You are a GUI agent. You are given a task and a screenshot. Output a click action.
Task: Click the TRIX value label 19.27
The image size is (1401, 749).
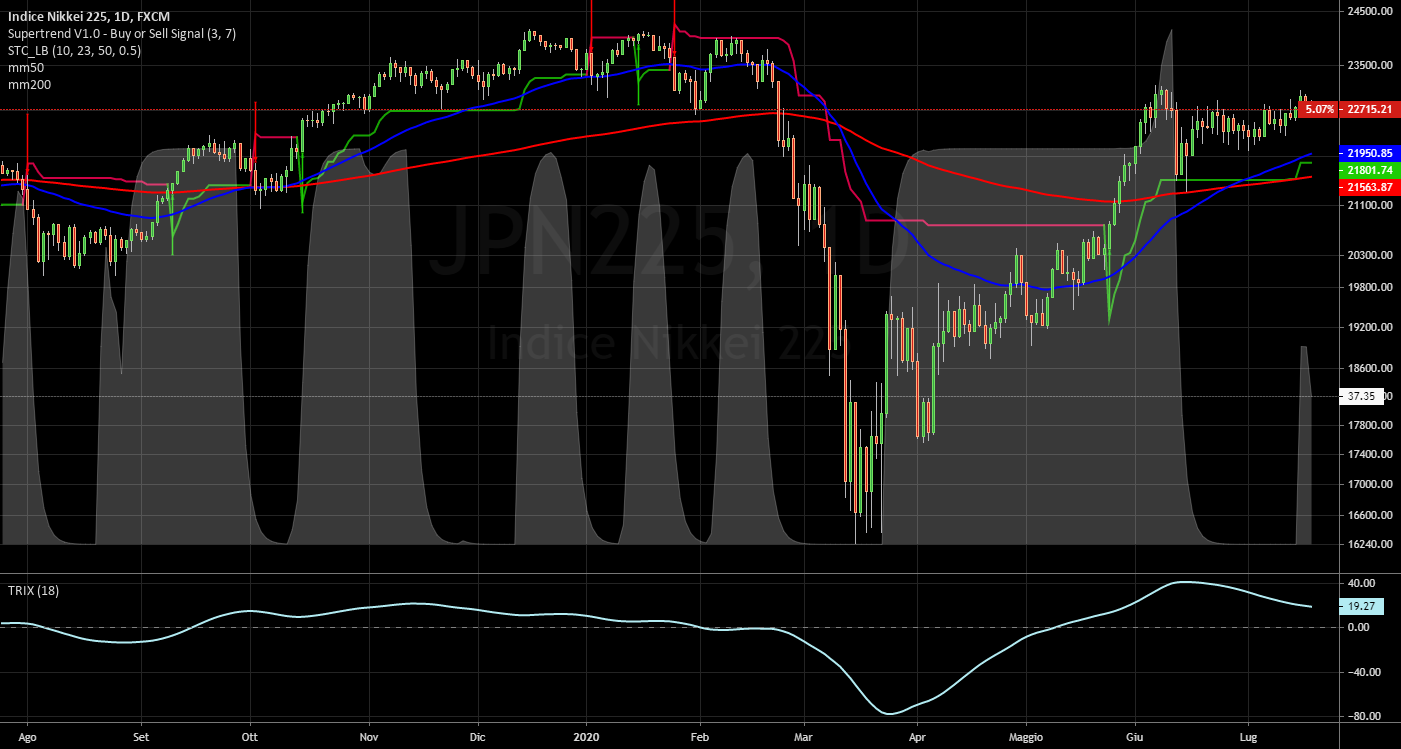[1362, 606]
